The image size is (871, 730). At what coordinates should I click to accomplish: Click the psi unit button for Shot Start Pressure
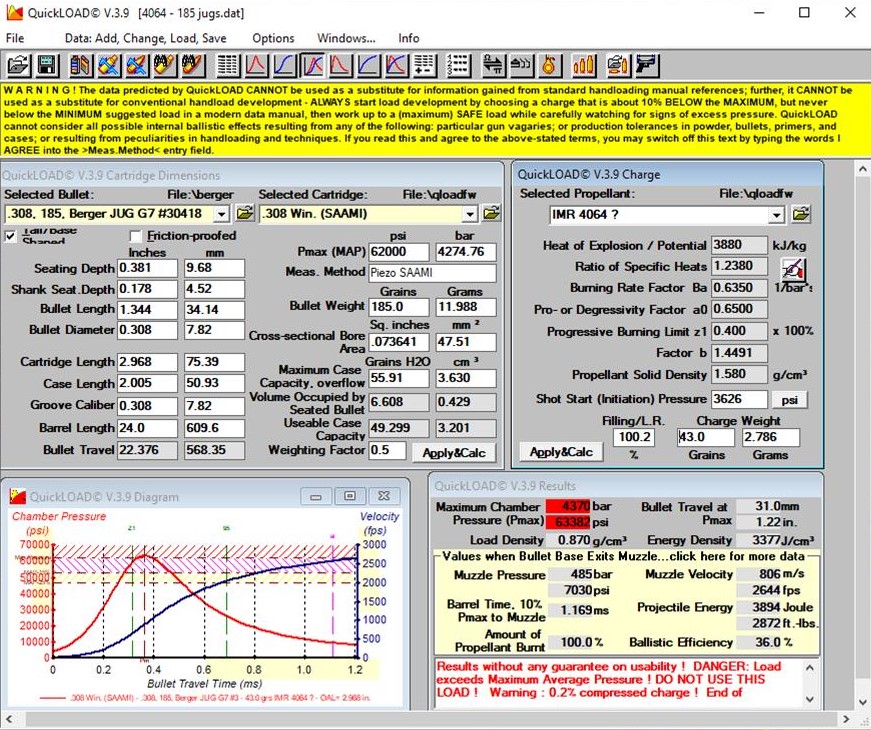click(x=789, y=400)
